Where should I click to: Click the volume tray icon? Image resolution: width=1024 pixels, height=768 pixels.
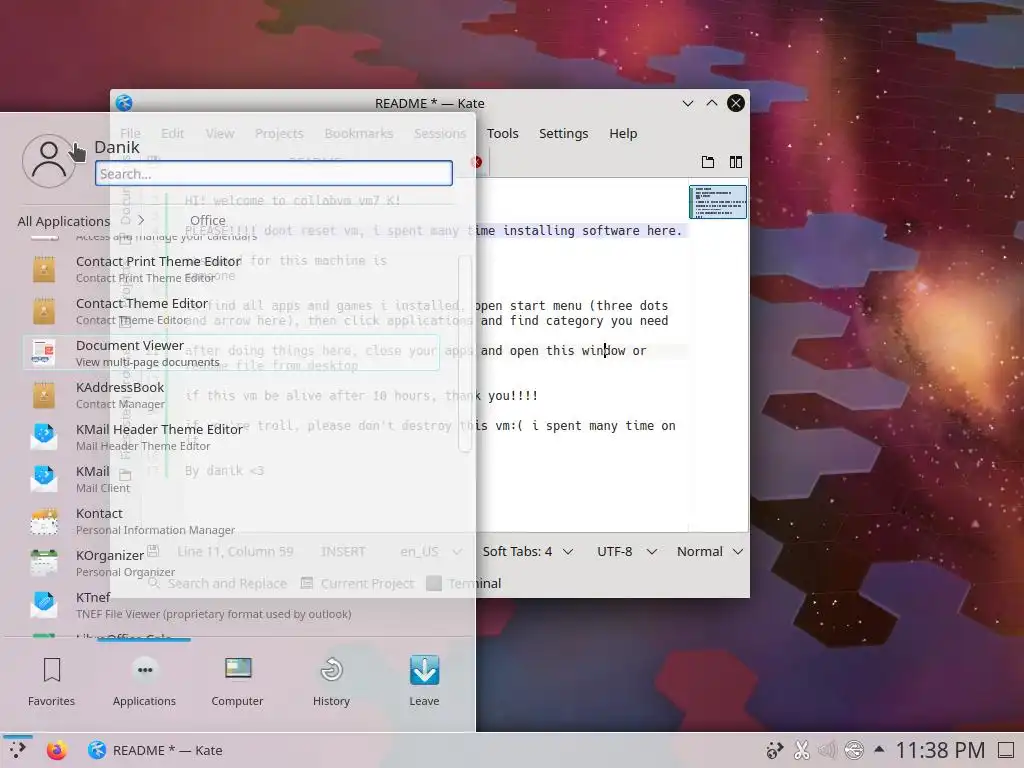click(827, 750)
